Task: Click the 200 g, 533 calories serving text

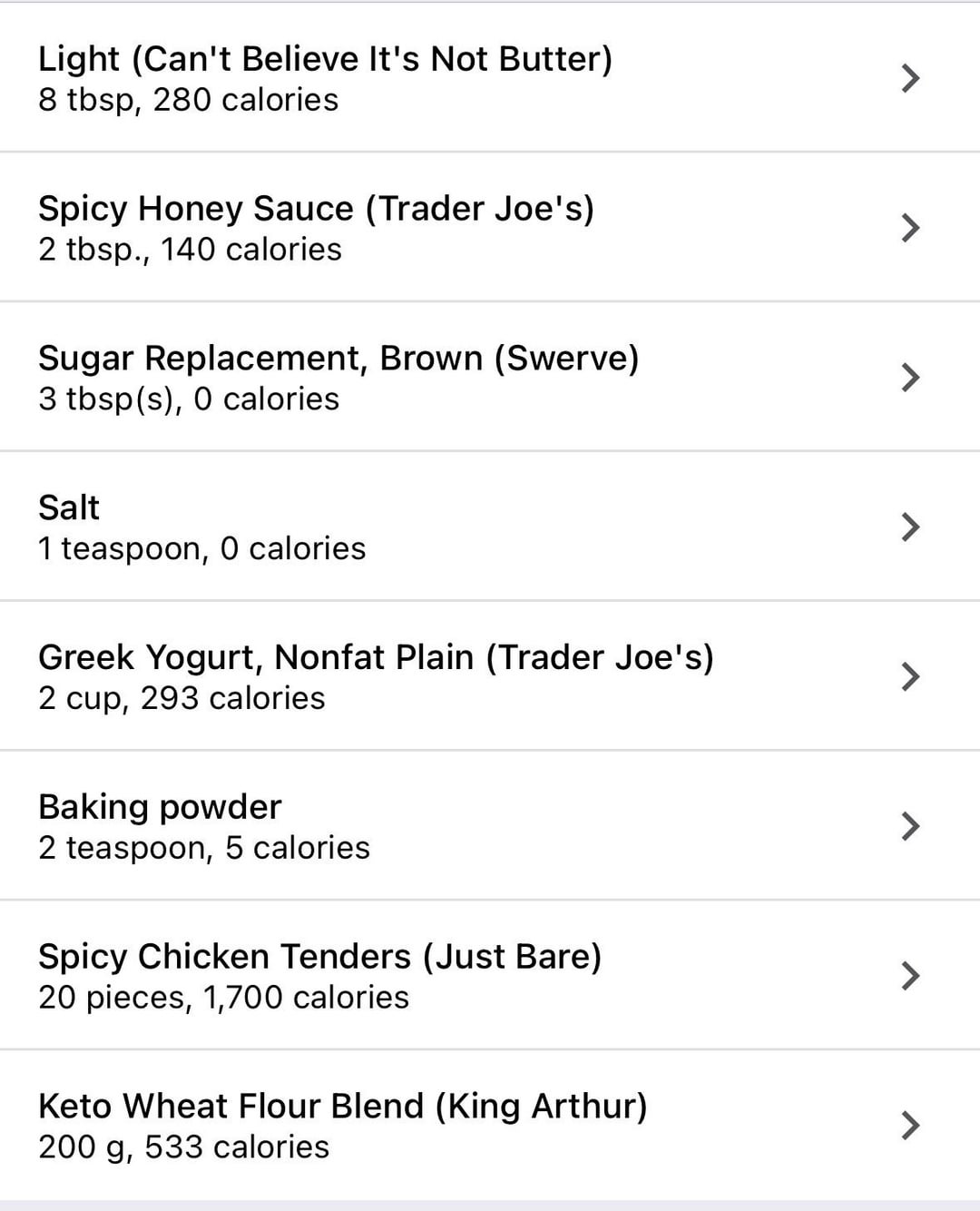Action: (x=183, y=1147)
